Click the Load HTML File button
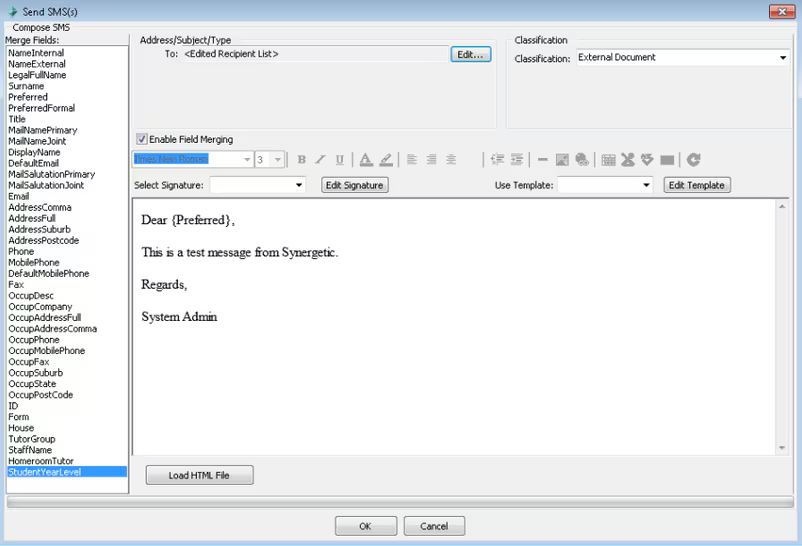This screenshot has height=546, width=802. pyautogui.click(x=199, y=475)
